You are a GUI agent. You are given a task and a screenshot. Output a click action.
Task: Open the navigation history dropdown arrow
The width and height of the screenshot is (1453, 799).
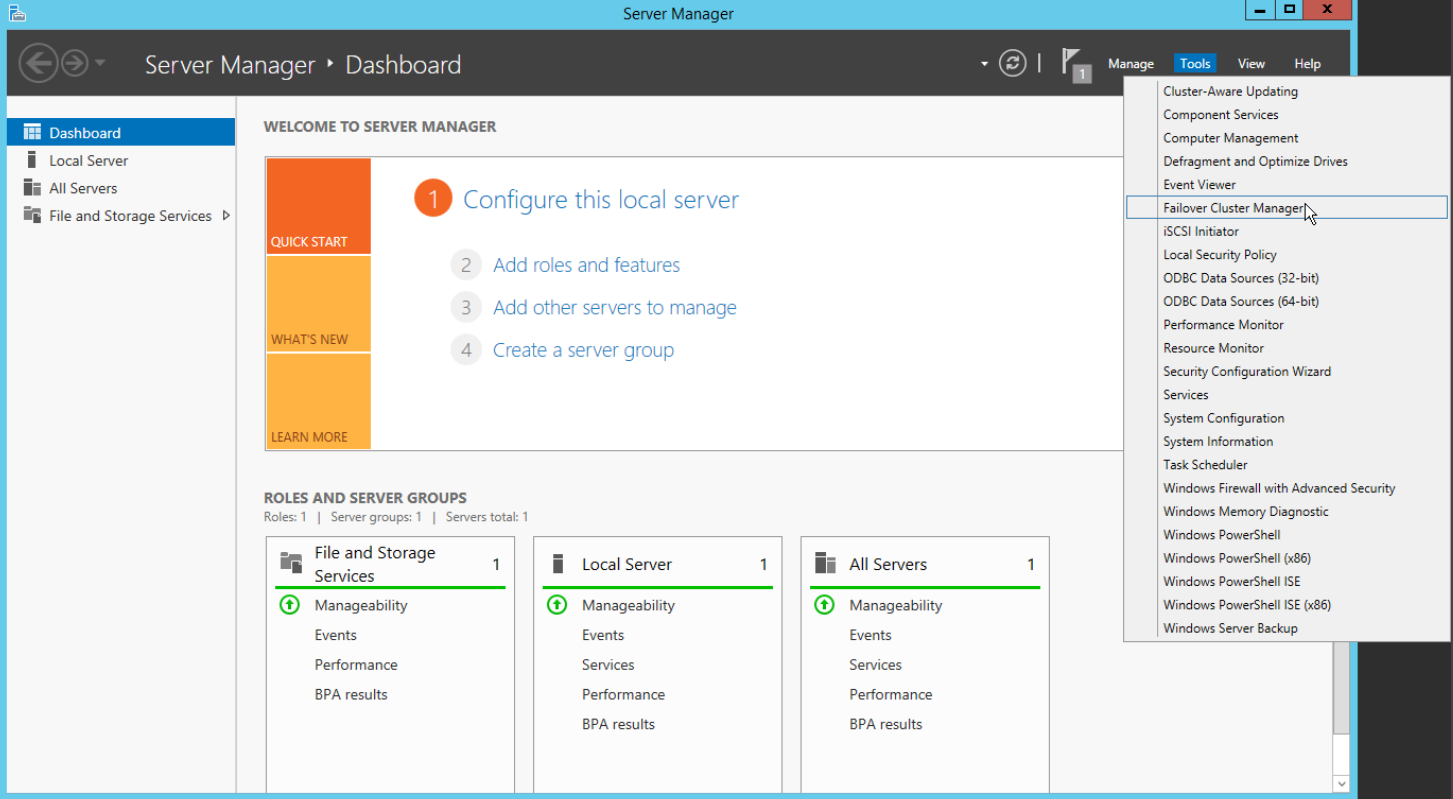[100, 64]
